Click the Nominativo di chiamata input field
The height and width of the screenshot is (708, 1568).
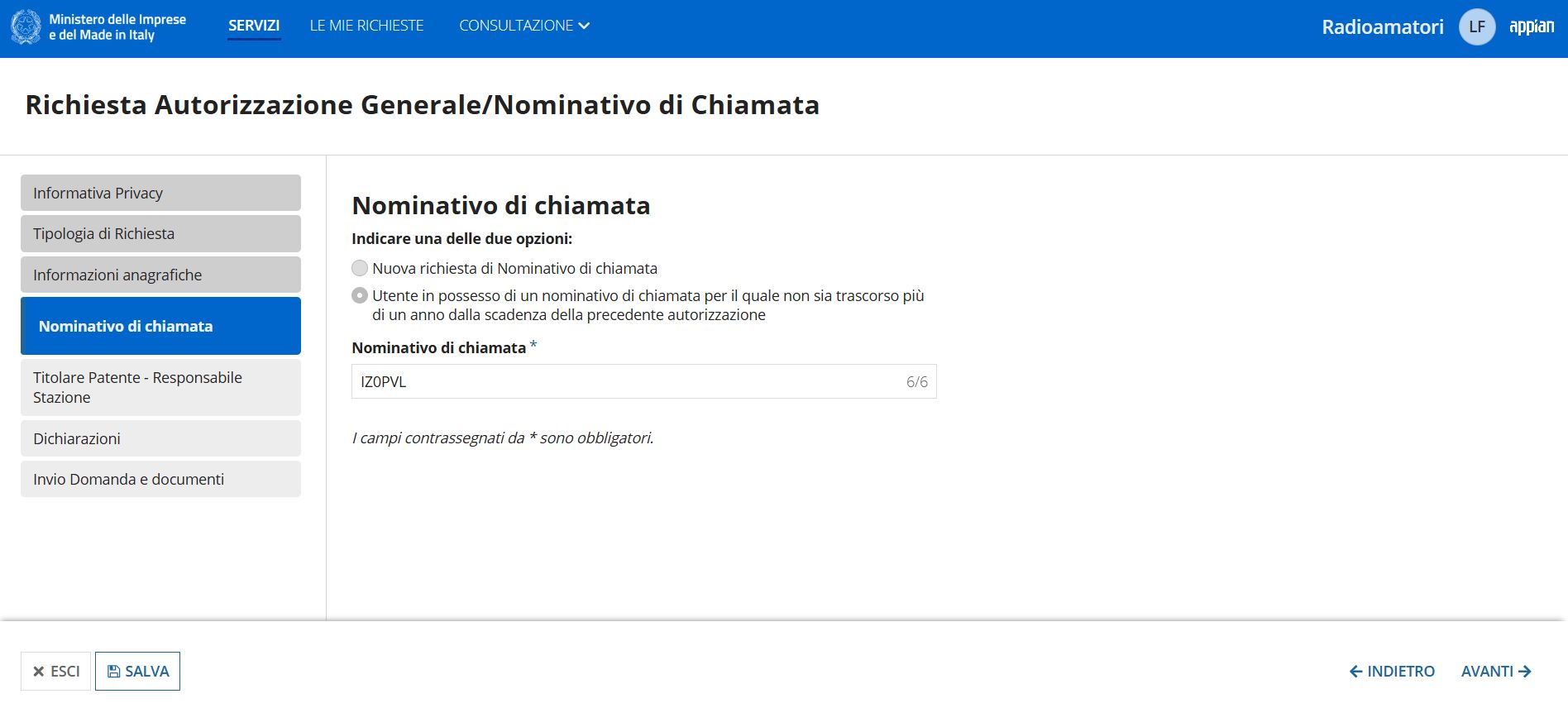(643, 381)
